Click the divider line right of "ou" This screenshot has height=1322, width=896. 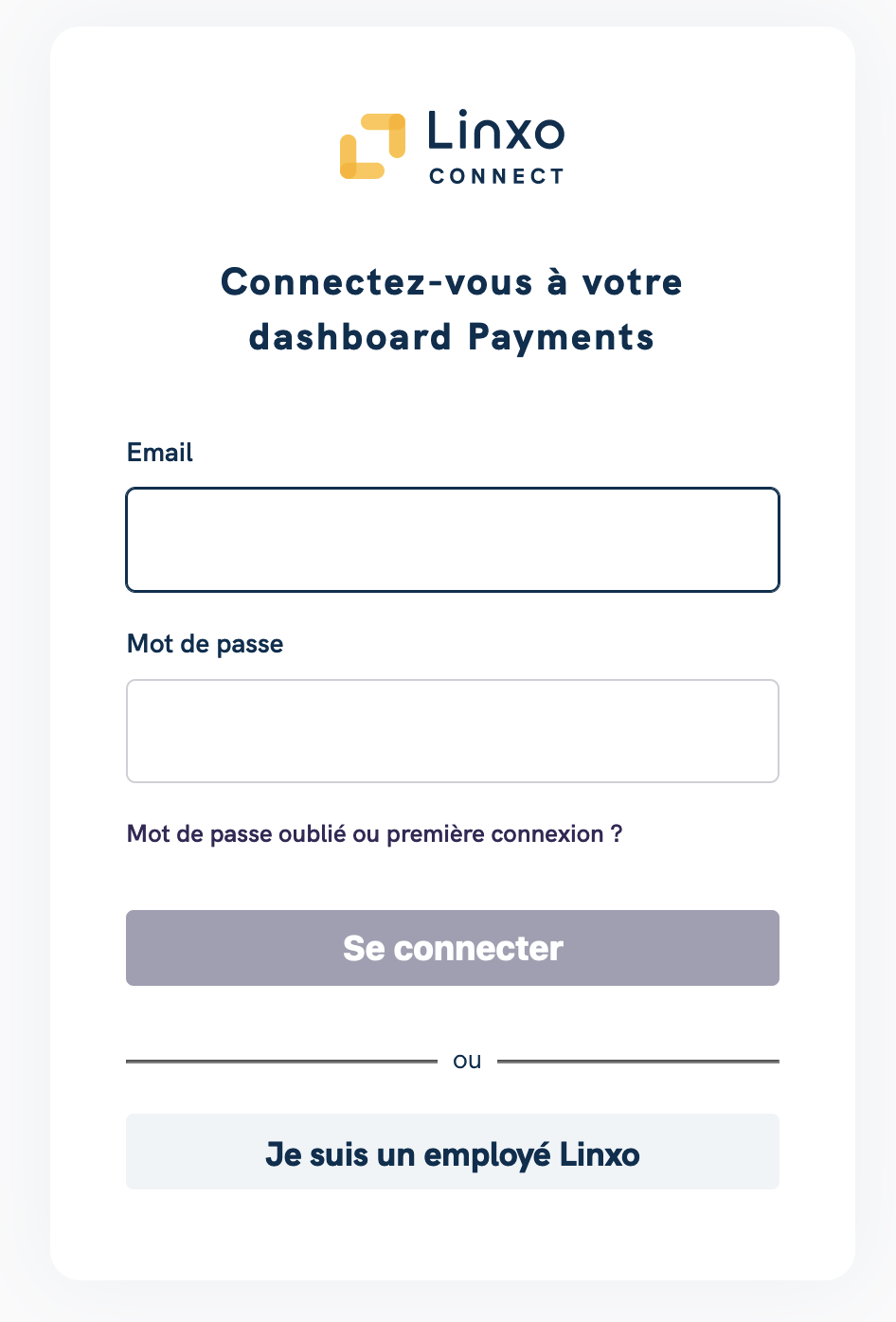pos(638,1062)
